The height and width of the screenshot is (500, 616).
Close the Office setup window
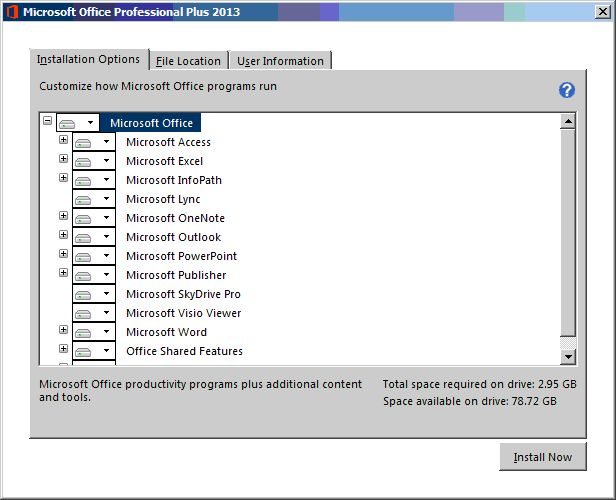(603, 12)
